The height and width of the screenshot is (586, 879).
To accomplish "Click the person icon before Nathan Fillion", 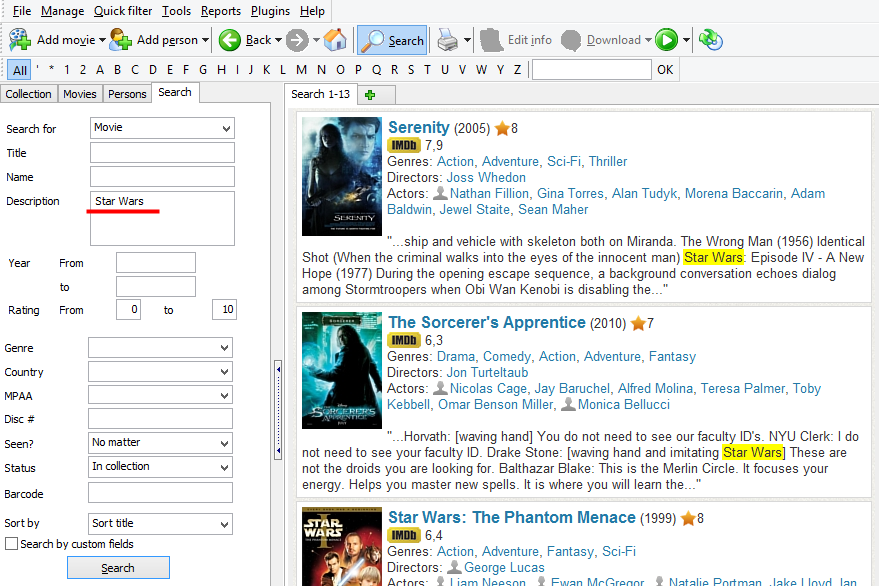I will [441, 193].
